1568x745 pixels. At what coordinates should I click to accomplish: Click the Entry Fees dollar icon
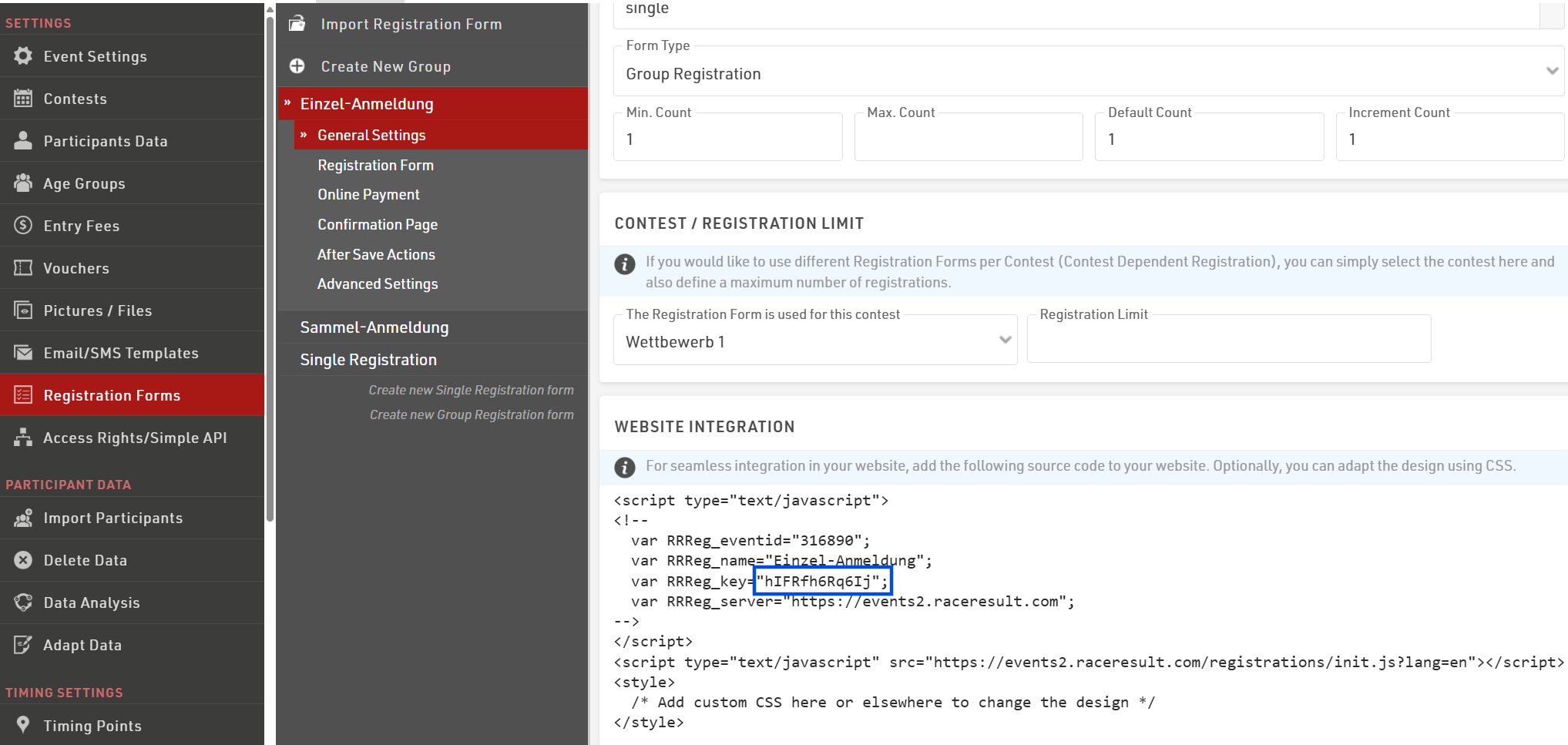click(x=23, y=226)
